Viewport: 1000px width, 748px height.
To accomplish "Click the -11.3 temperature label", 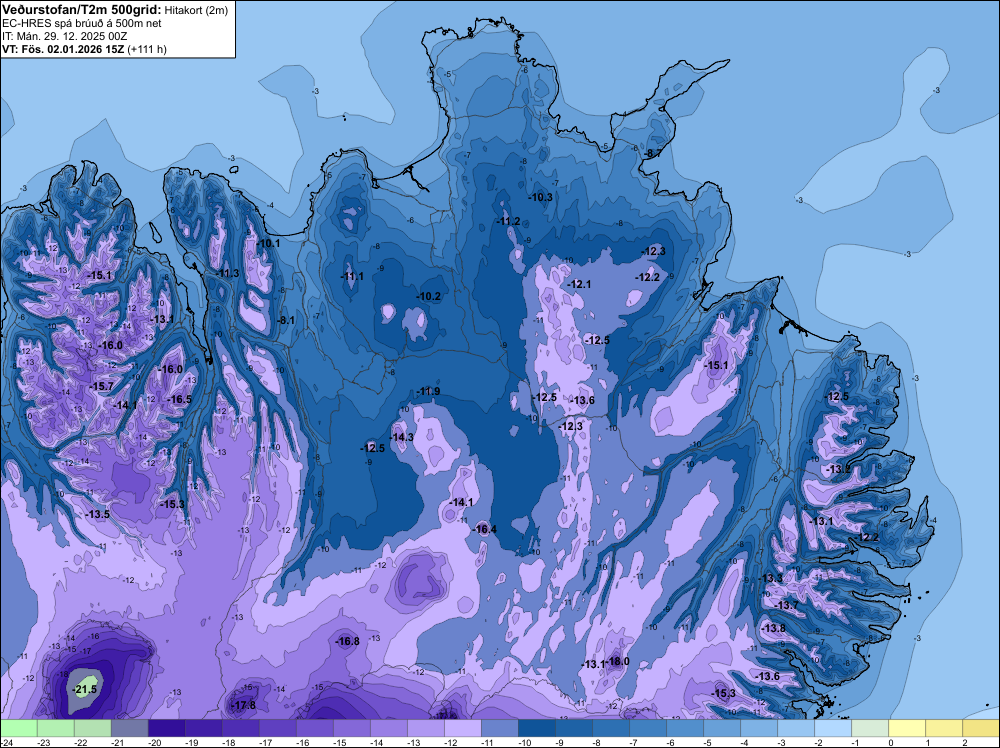I will (227, 274).
